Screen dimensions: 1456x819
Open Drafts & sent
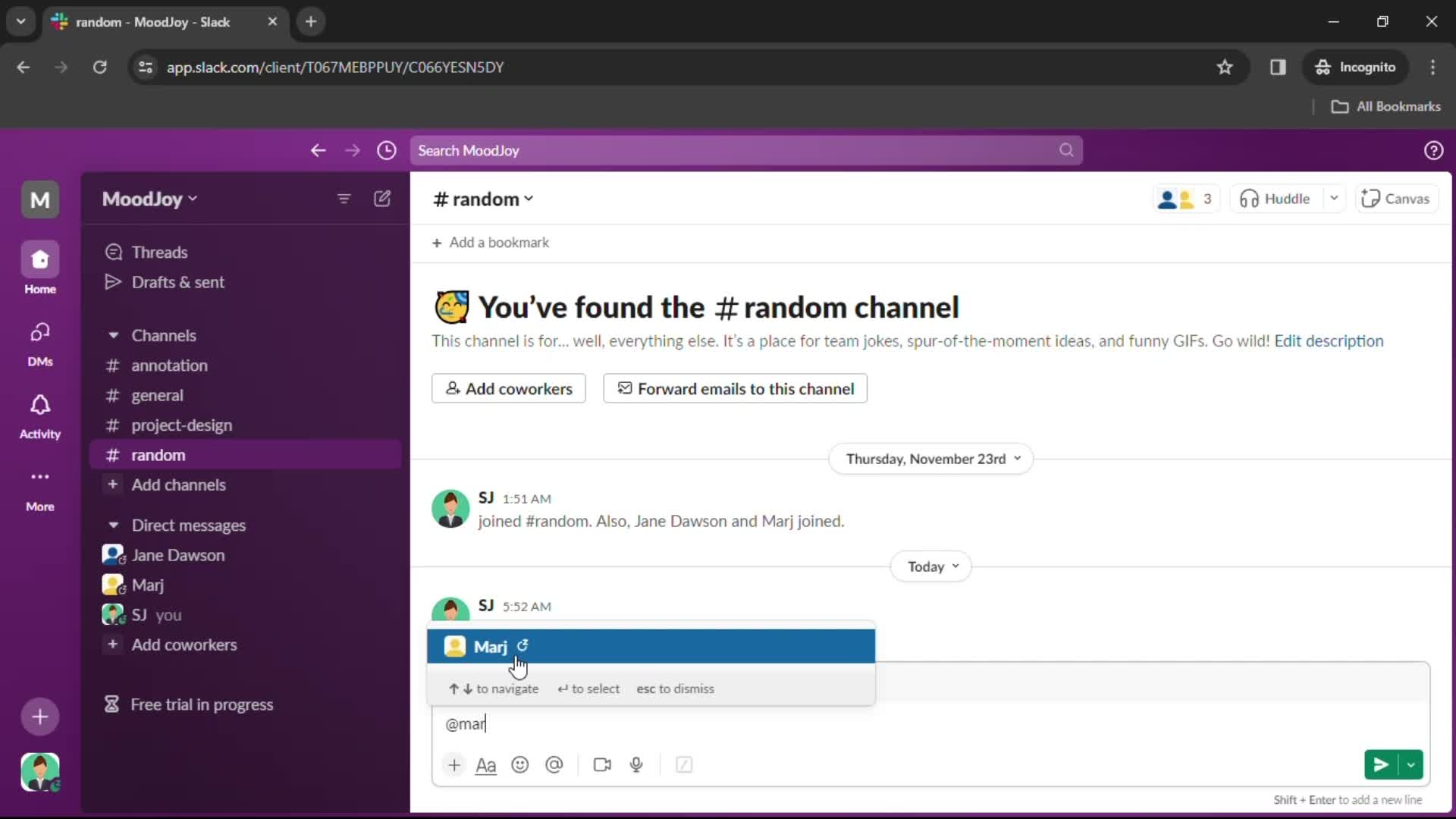tap(244, 283)
